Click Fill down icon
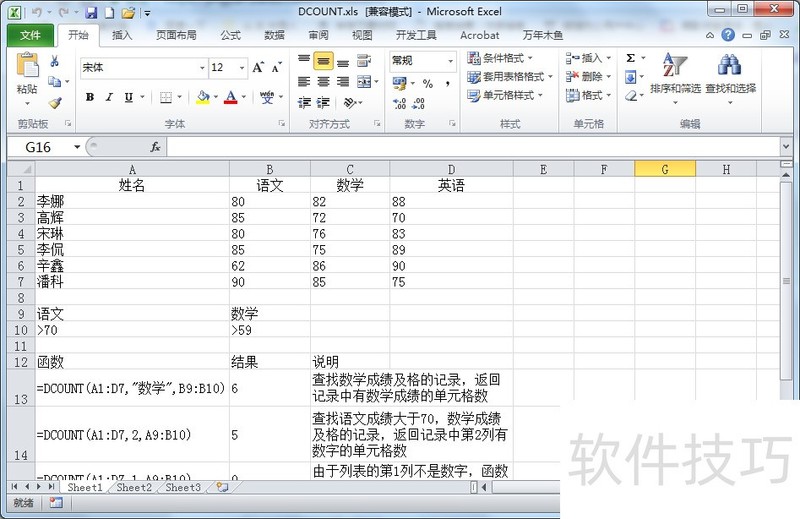This screenshot has height=519, width=800. pyautogui.click(x=631, y=77)
